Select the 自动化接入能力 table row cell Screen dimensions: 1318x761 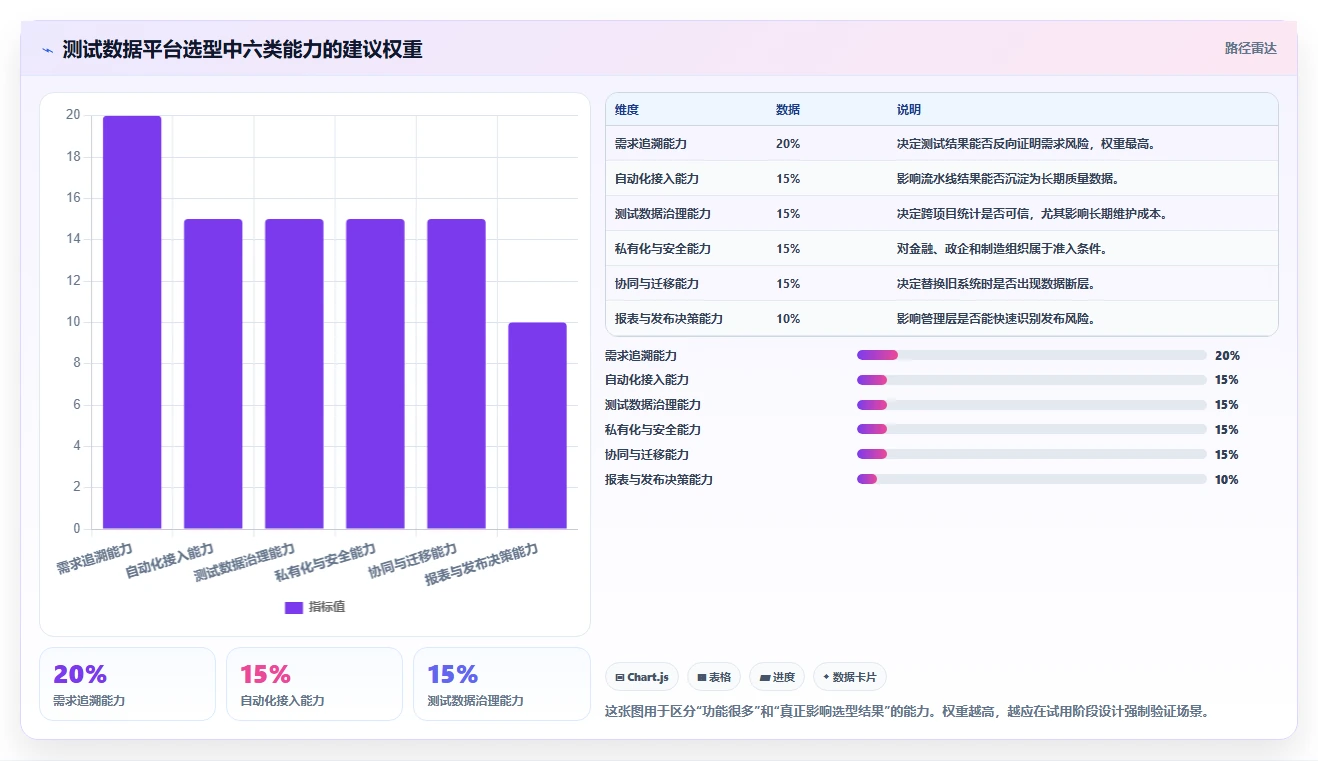pyautogui.click(x=656, y=179)
